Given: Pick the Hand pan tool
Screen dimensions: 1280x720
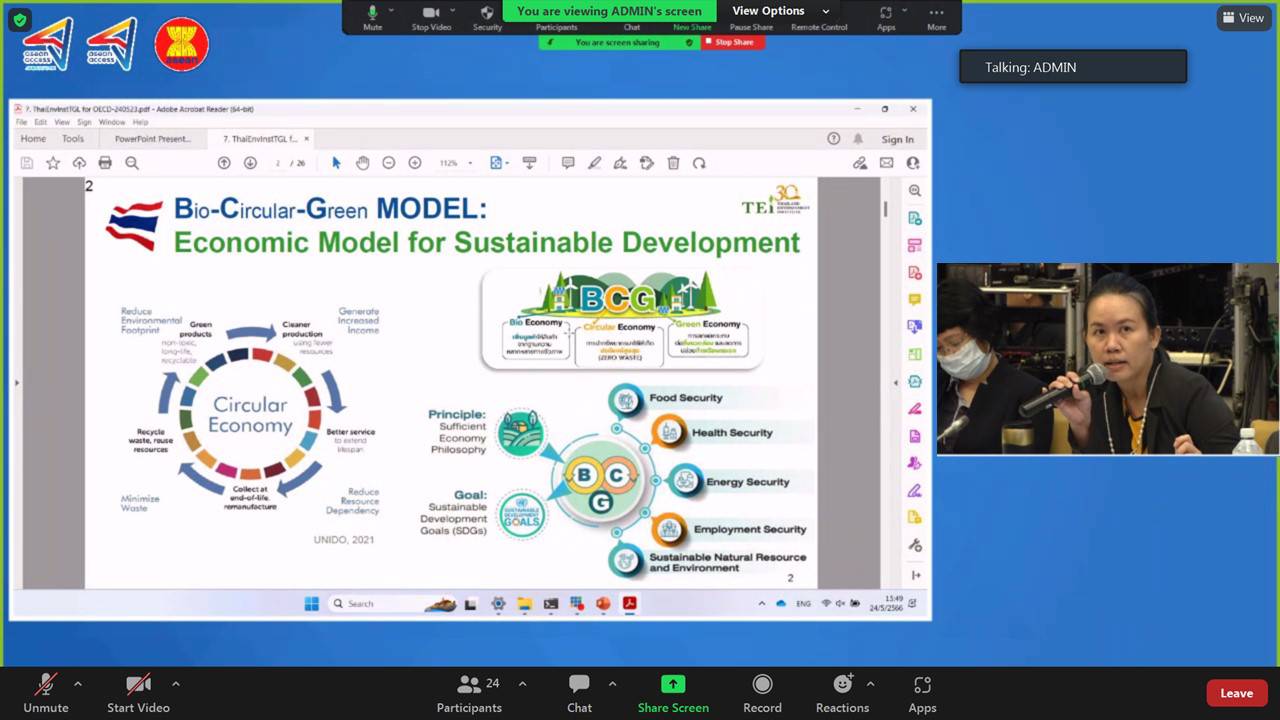Looking at the screenshot, I should click(362, 163).
